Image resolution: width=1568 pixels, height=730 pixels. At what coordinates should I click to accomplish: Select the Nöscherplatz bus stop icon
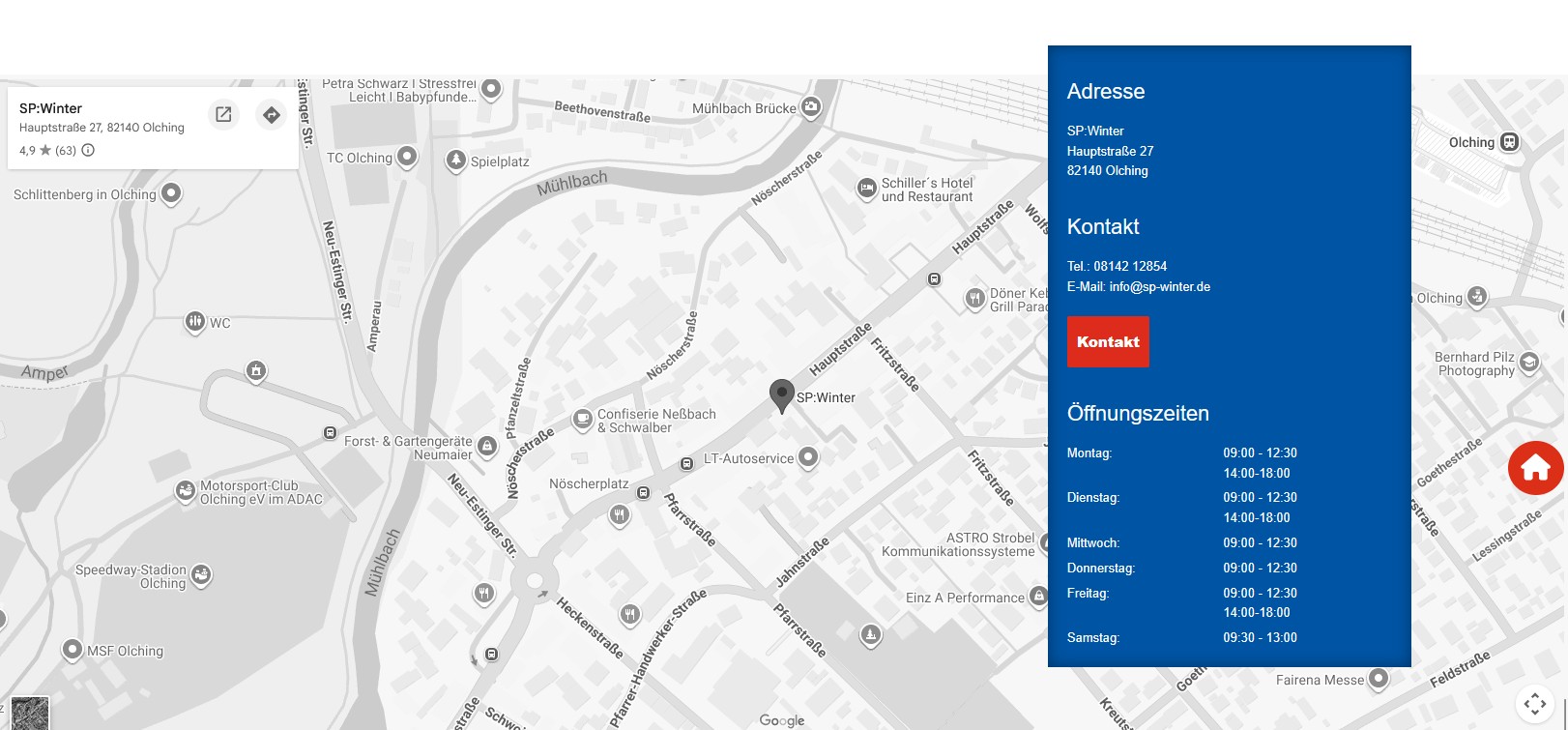pos(643,493)
